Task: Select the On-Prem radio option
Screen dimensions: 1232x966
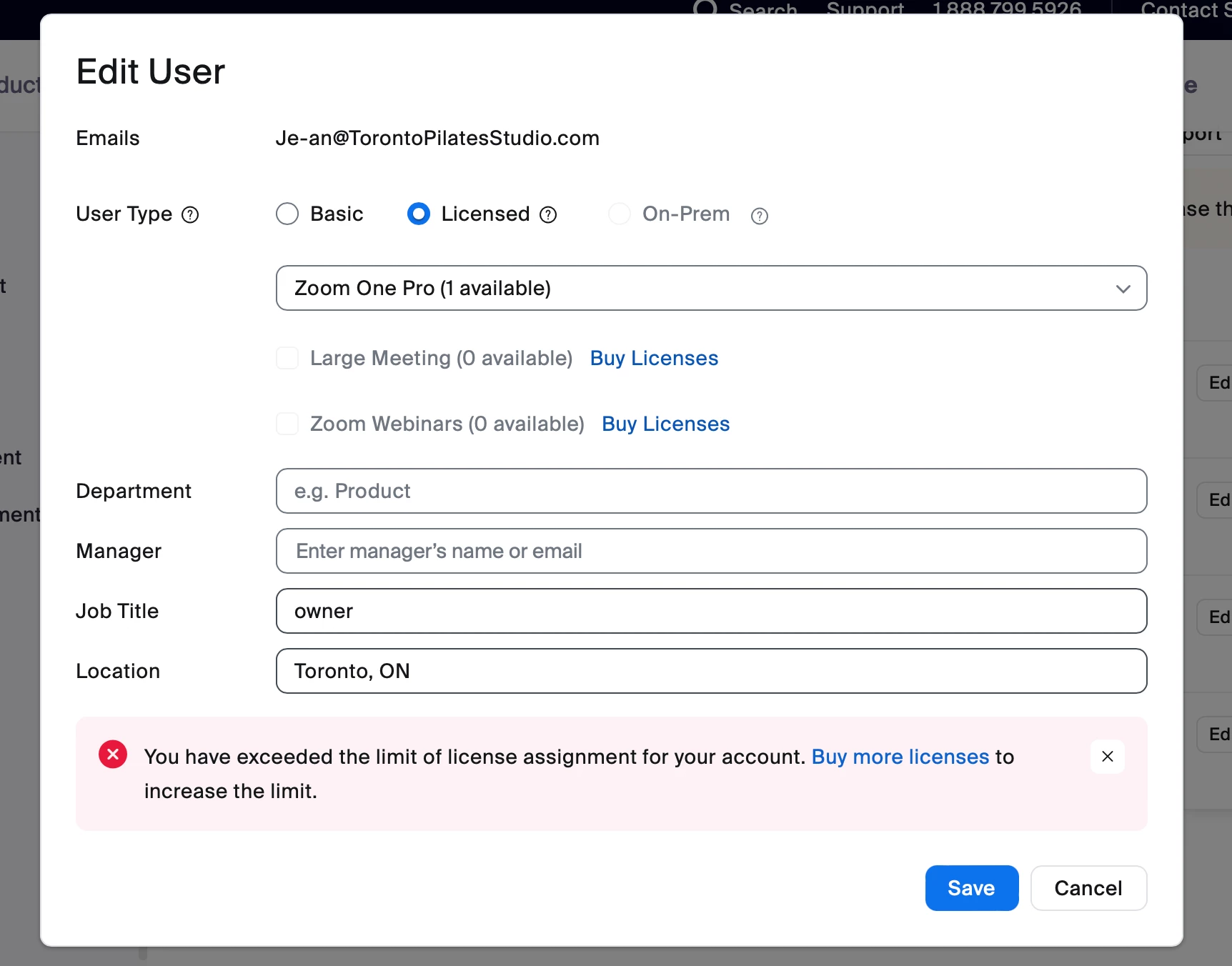Action: coord(620,214)
